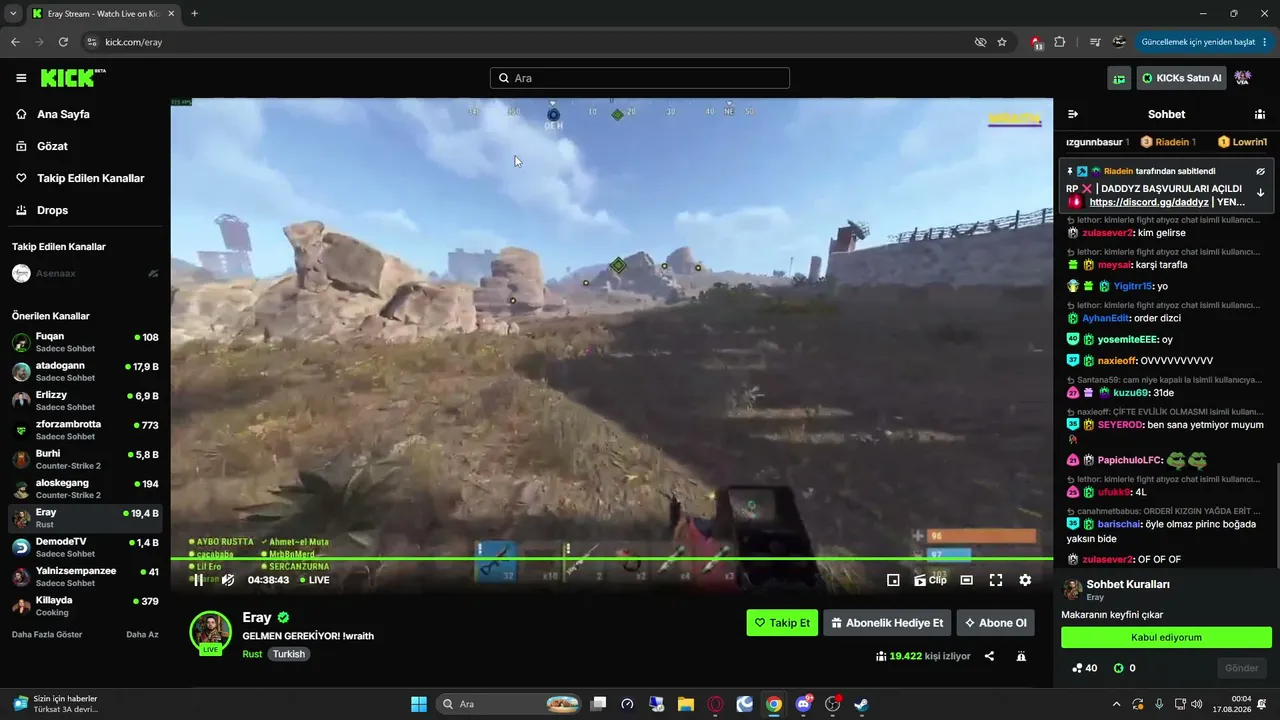The width and height of the screenshot is (1280, 720).
Task: Expand the pinned message with the down arrow
Action: (x=1261, y=192)
